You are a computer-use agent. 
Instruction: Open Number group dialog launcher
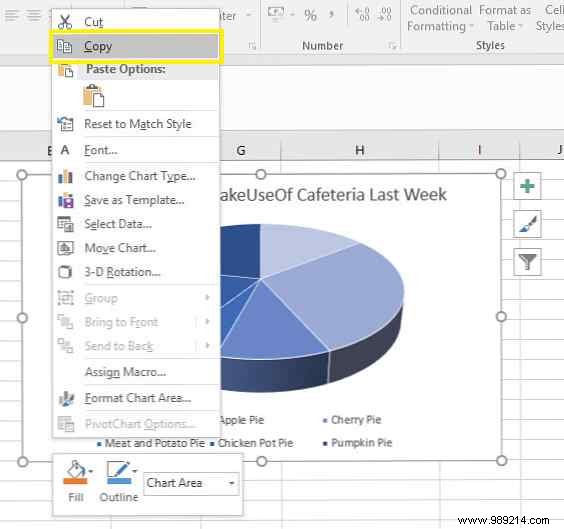click(392, 46)
